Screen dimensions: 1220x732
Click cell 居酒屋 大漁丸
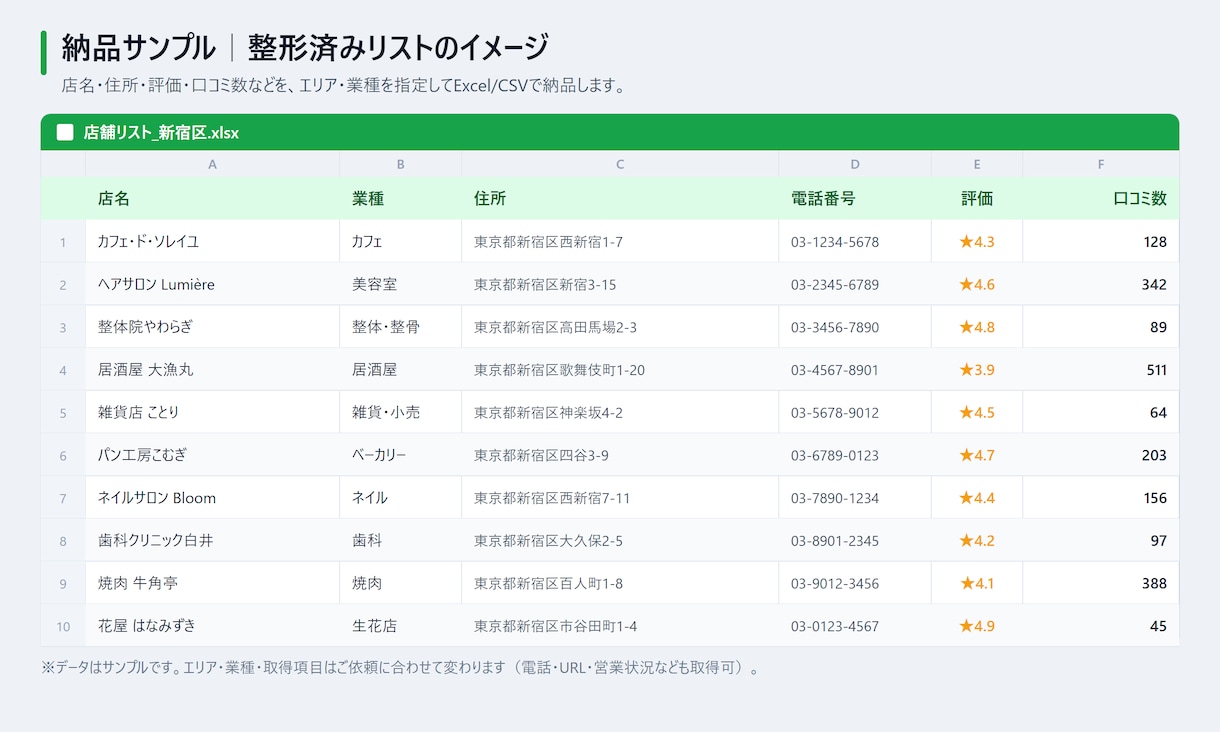pyautogui.click(x=212, y=369)
